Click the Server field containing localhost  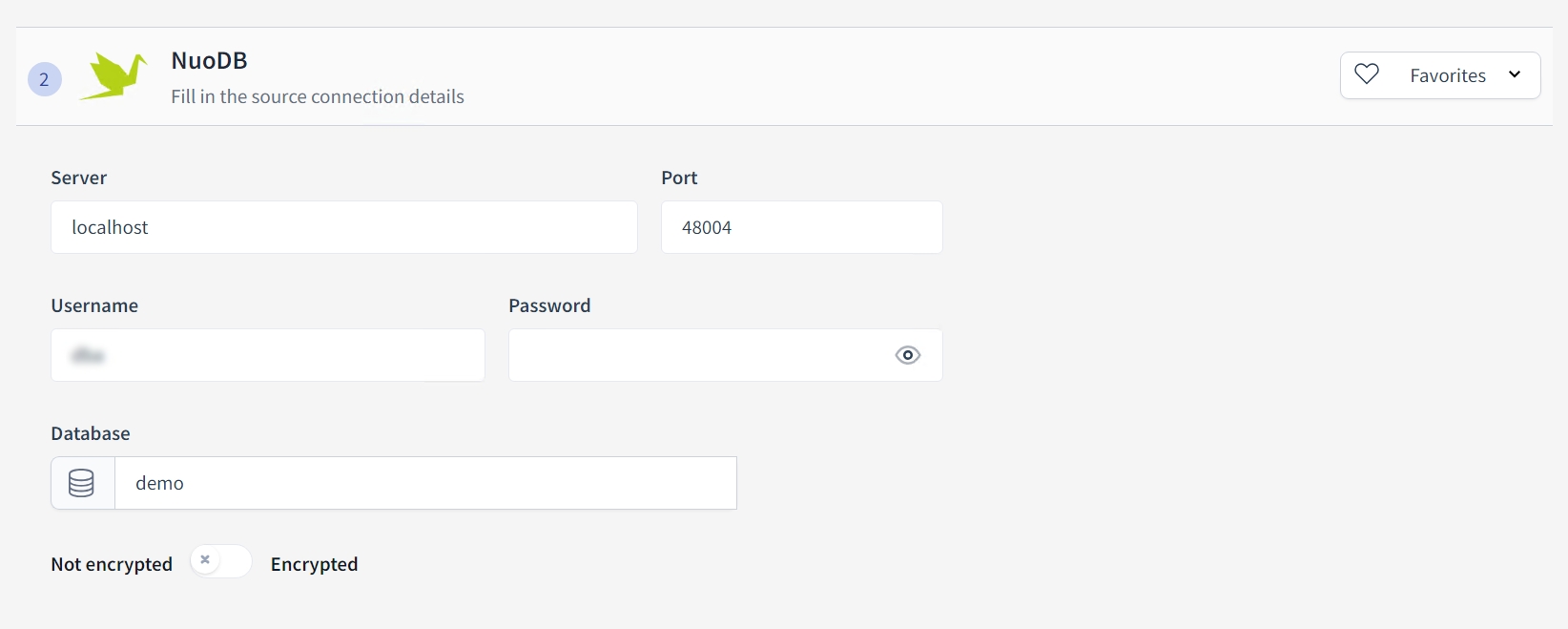pos(343,227)
